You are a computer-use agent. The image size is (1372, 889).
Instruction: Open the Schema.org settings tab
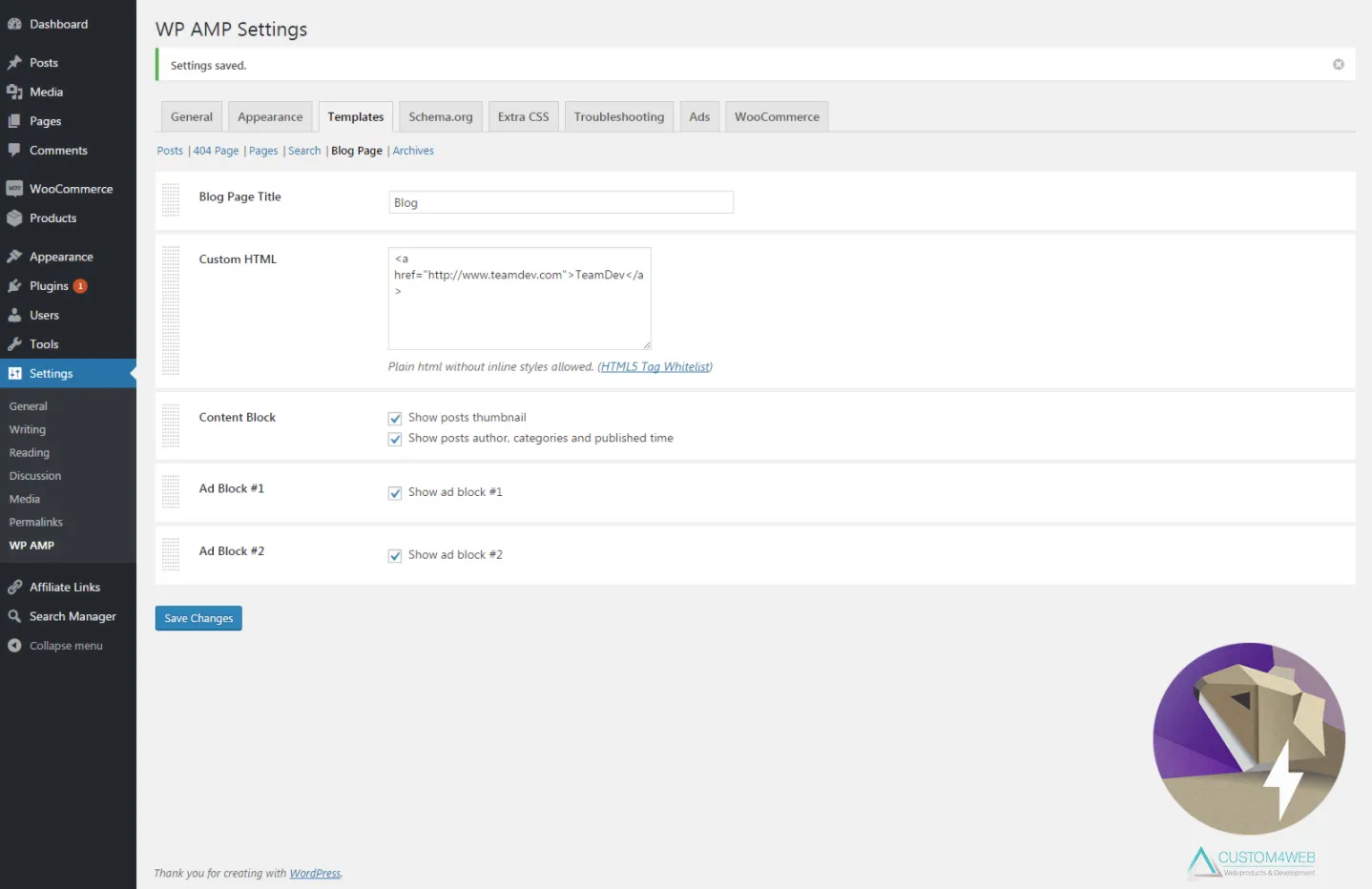tap(440, 115)
